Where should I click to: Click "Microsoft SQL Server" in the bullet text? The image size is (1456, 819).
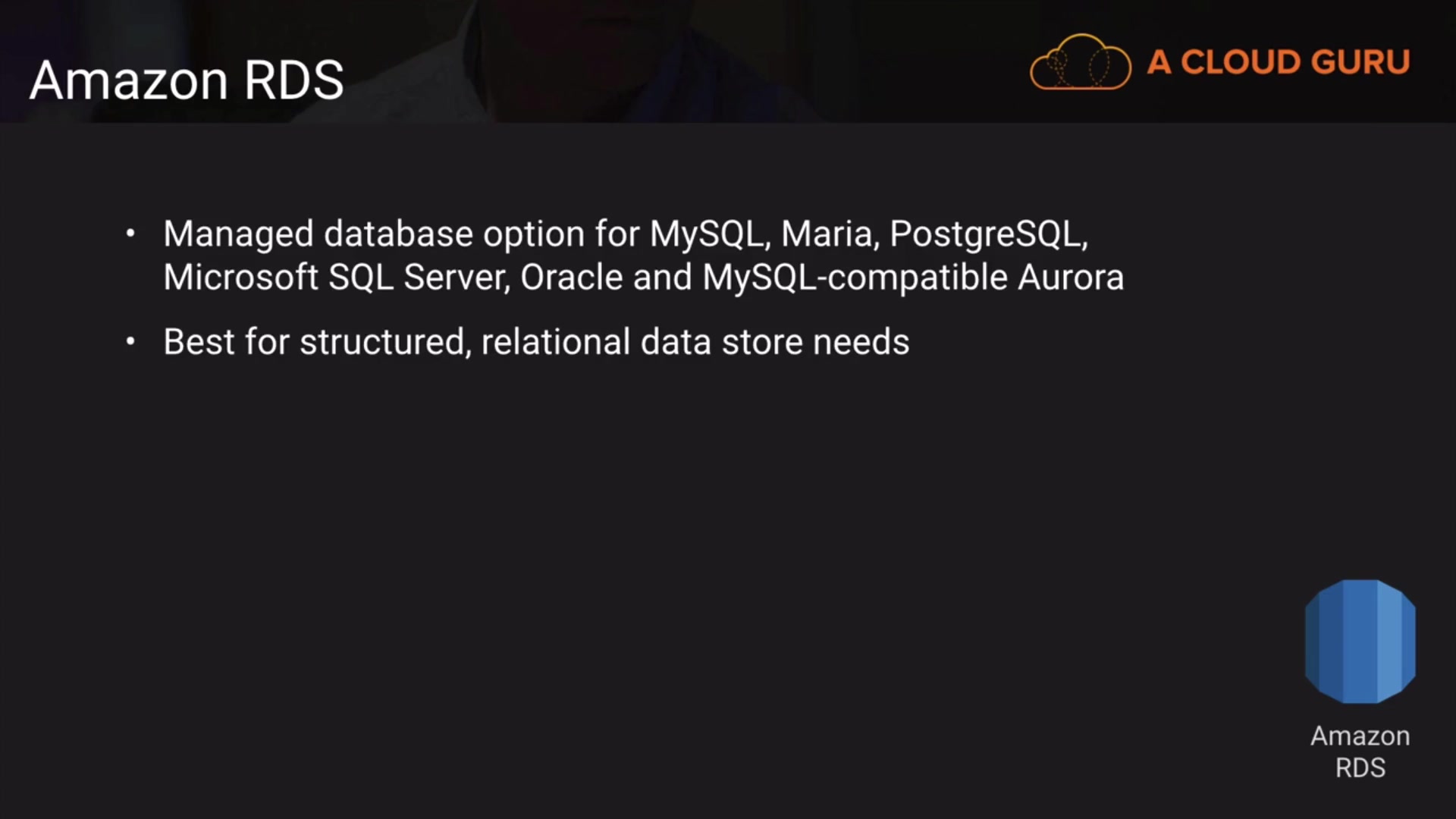[x=335, y=277]
